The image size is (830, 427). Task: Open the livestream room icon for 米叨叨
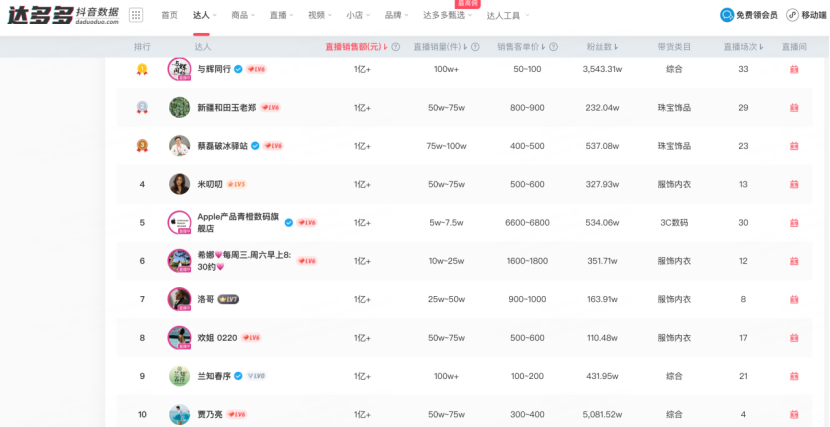coord(794,184)
